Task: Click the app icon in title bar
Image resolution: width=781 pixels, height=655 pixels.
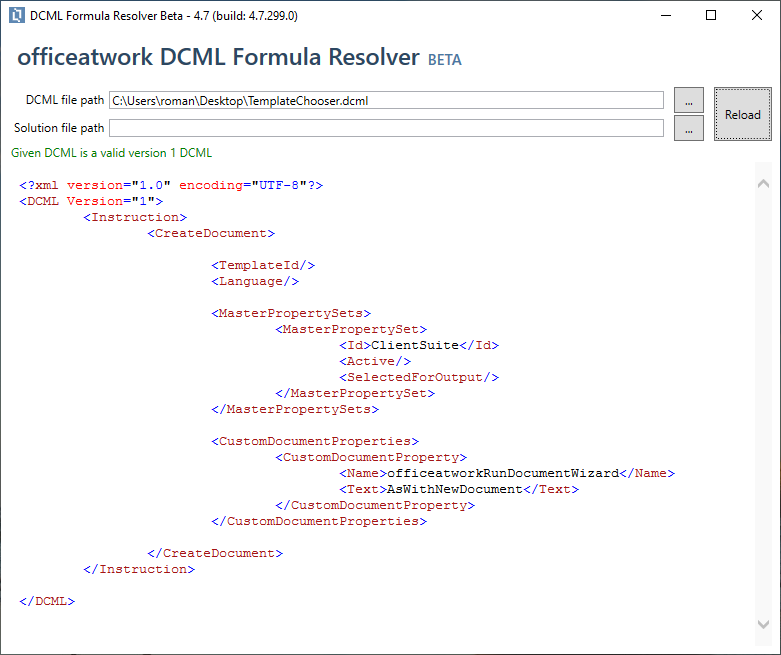Action: click(16, 15)
